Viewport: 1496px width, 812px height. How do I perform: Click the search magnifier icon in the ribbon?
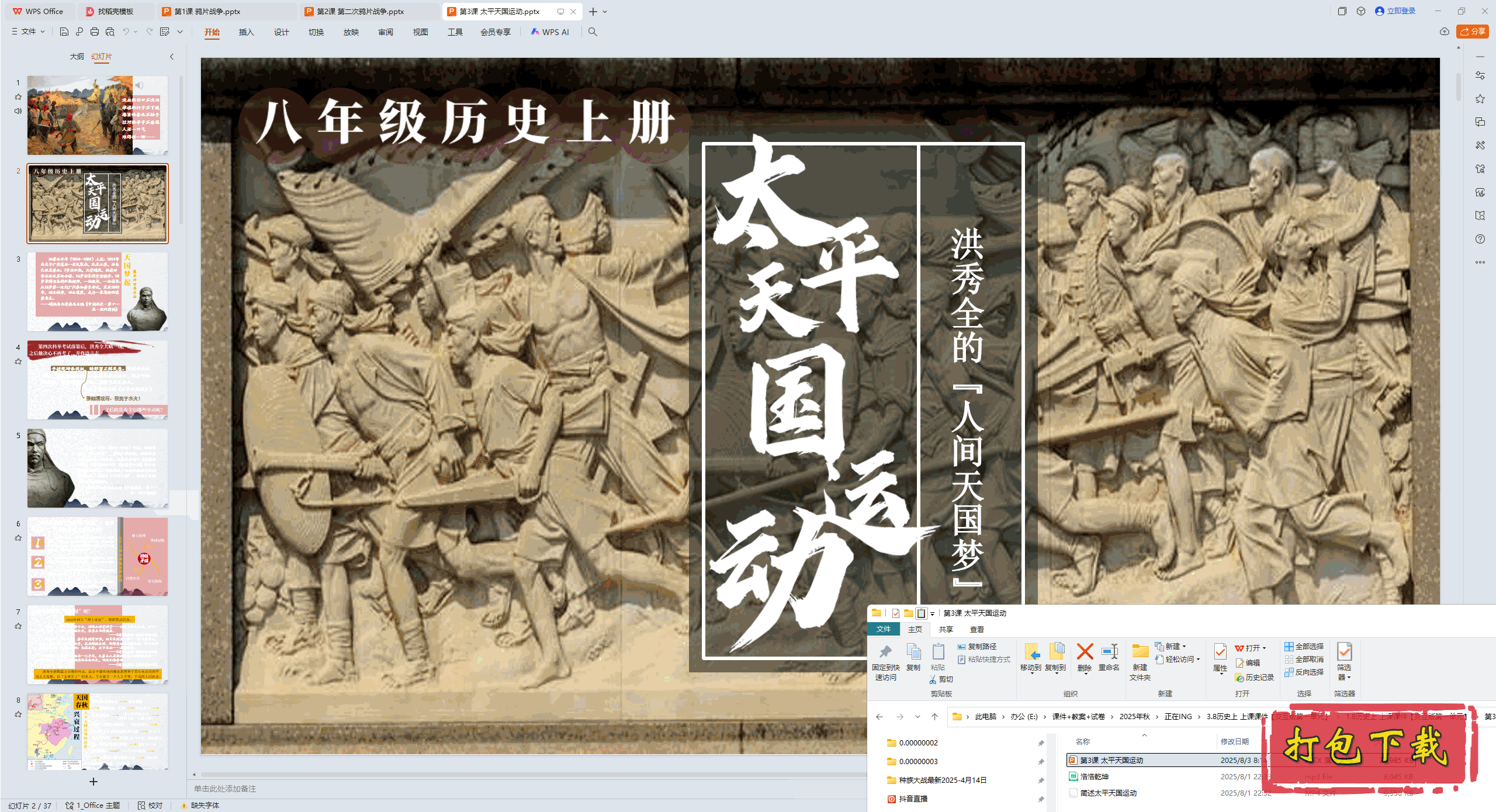click(593, 32)
